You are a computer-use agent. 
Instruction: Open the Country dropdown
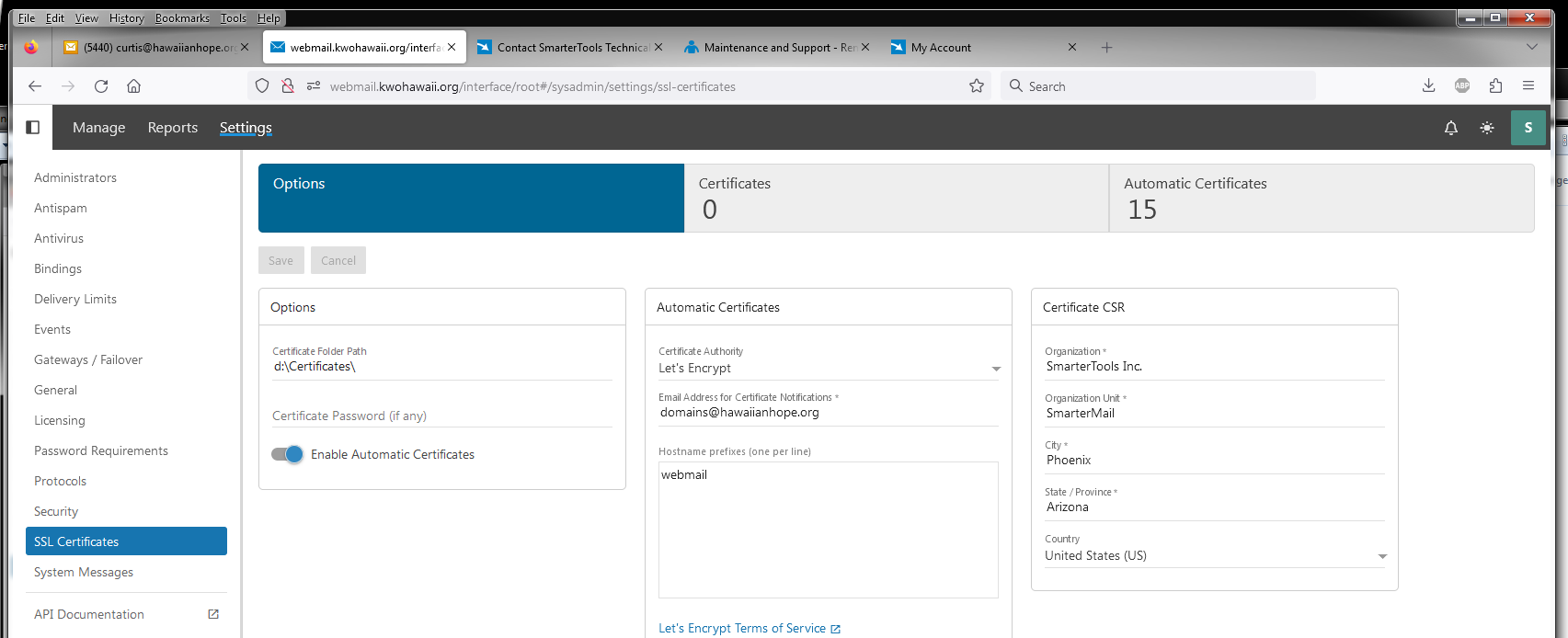pos(1381,556)
